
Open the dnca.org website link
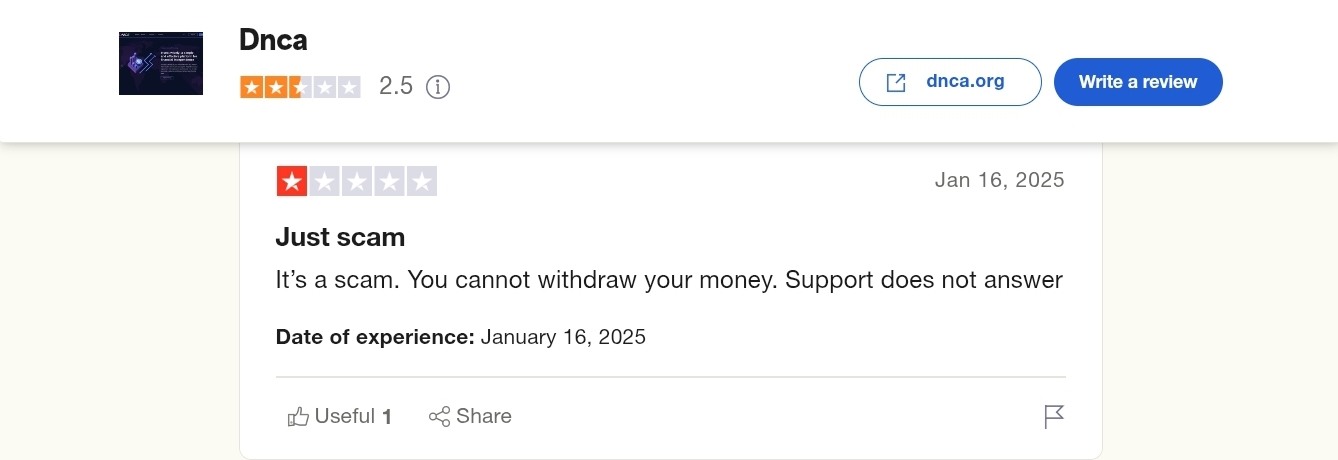point(965,82)
